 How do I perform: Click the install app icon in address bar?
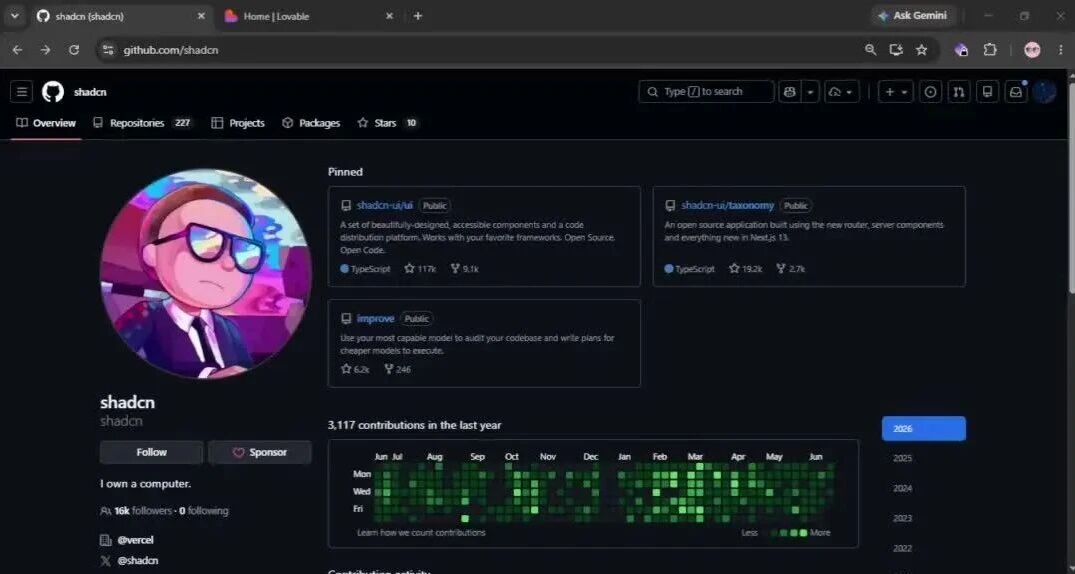[x=896, y=50]
